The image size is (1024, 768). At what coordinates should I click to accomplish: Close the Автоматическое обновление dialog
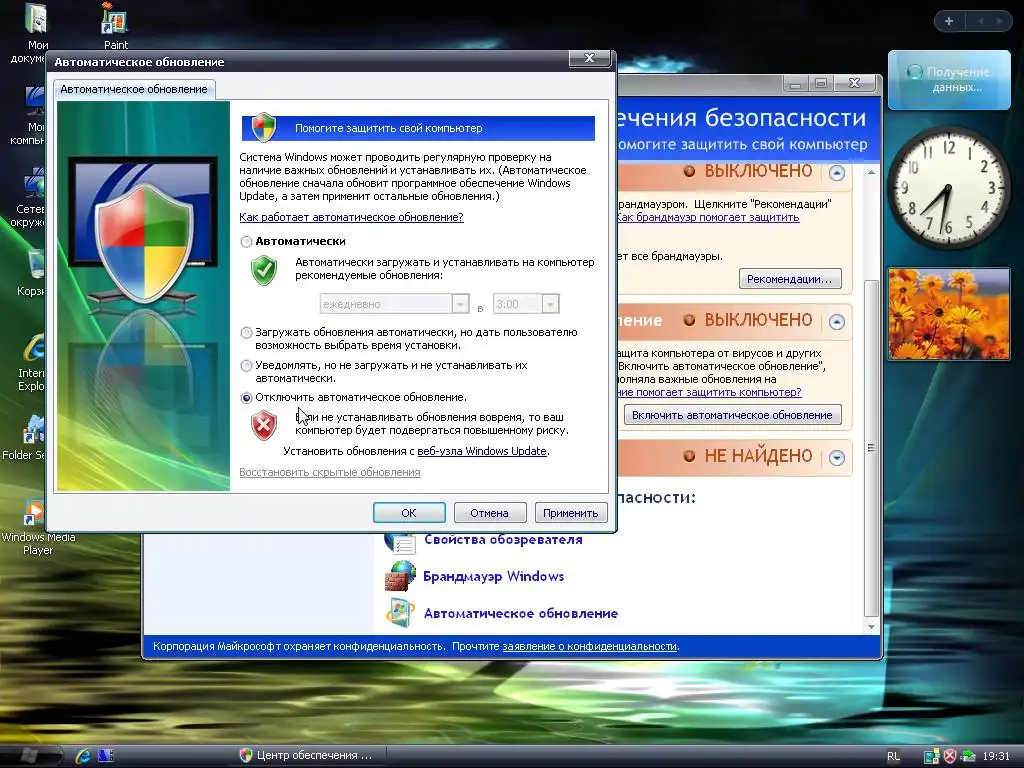(x=589, y=58)
